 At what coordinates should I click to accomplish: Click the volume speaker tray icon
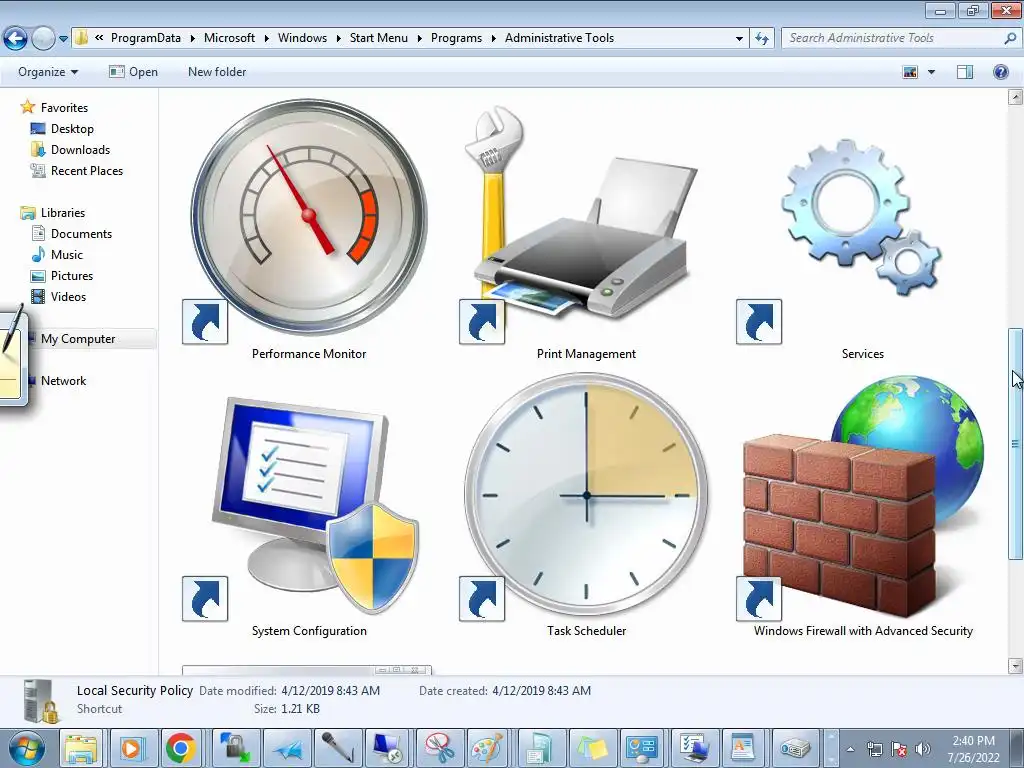point(922,749)
